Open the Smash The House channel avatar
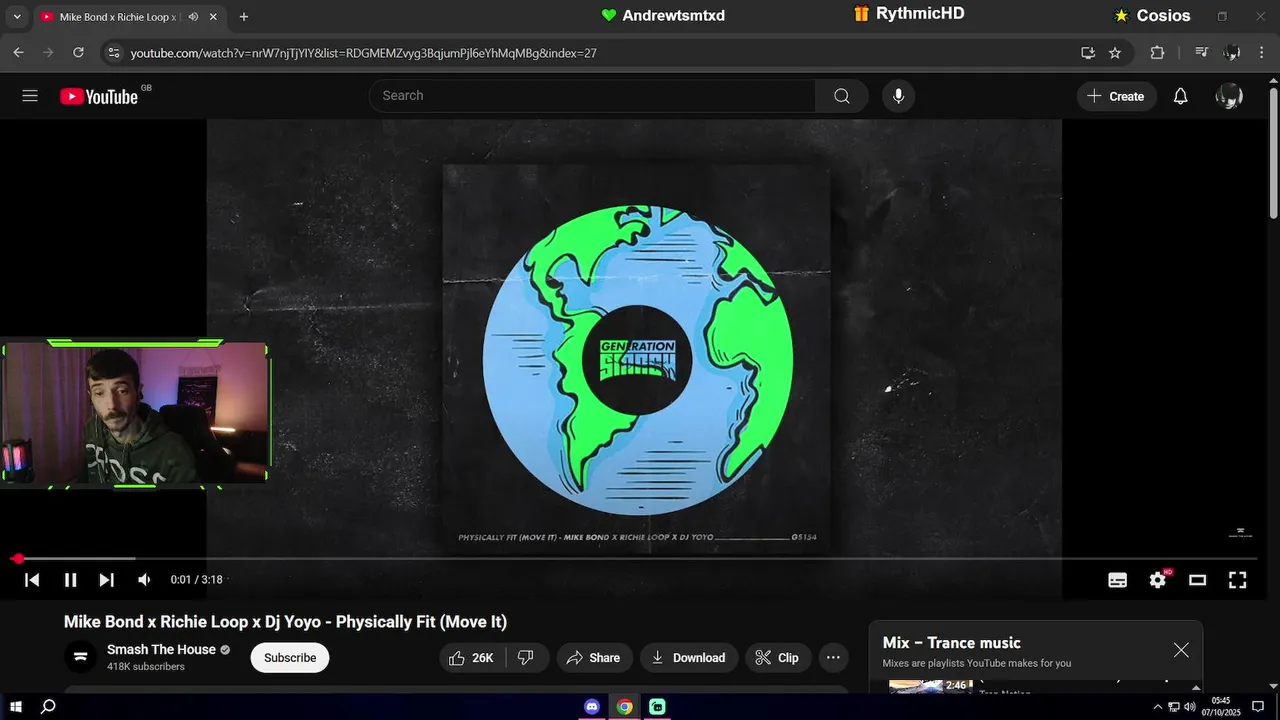 pyautogui.click(x=81, y=657)
